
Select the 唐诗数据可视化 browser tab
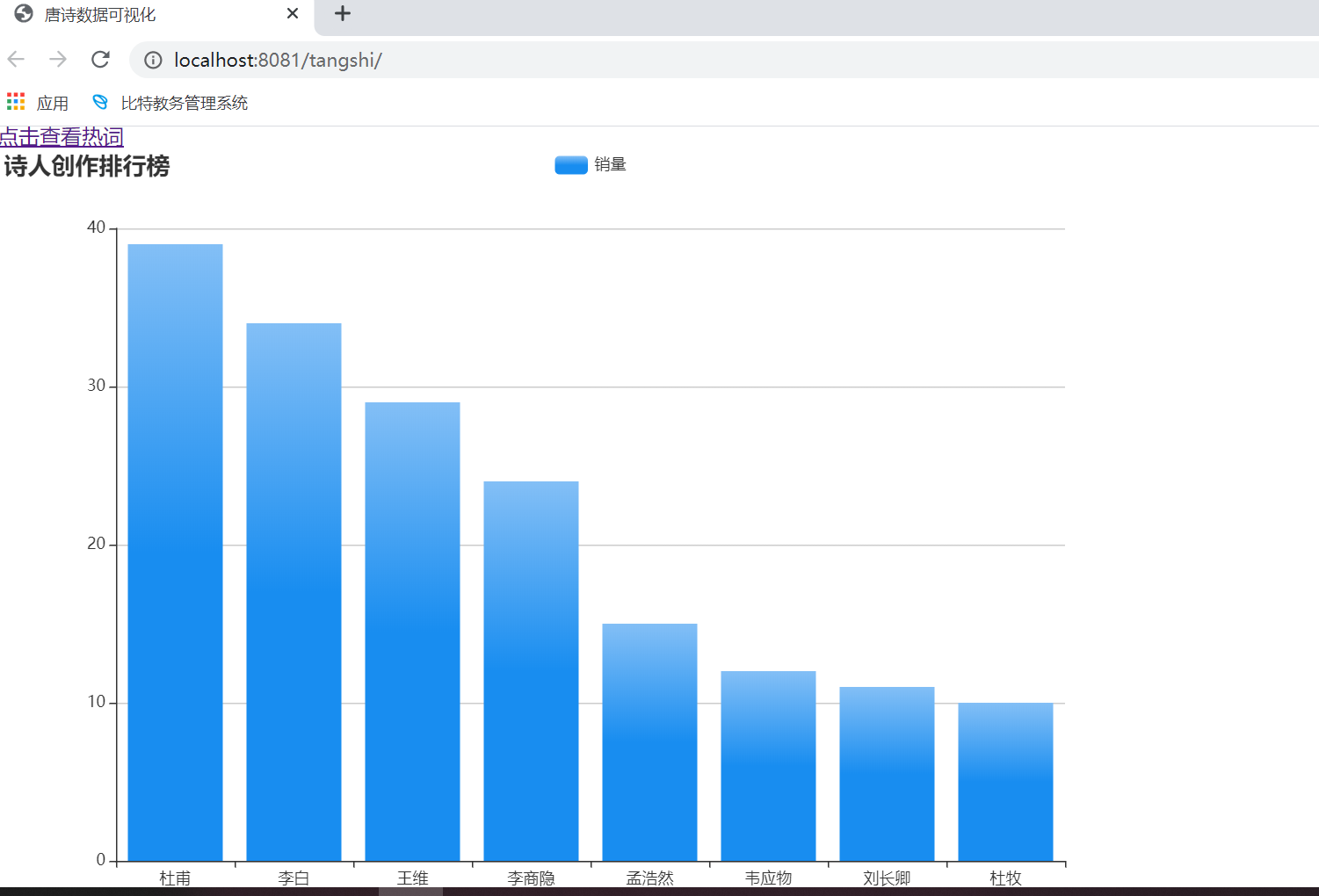click(x=156, y=14)
